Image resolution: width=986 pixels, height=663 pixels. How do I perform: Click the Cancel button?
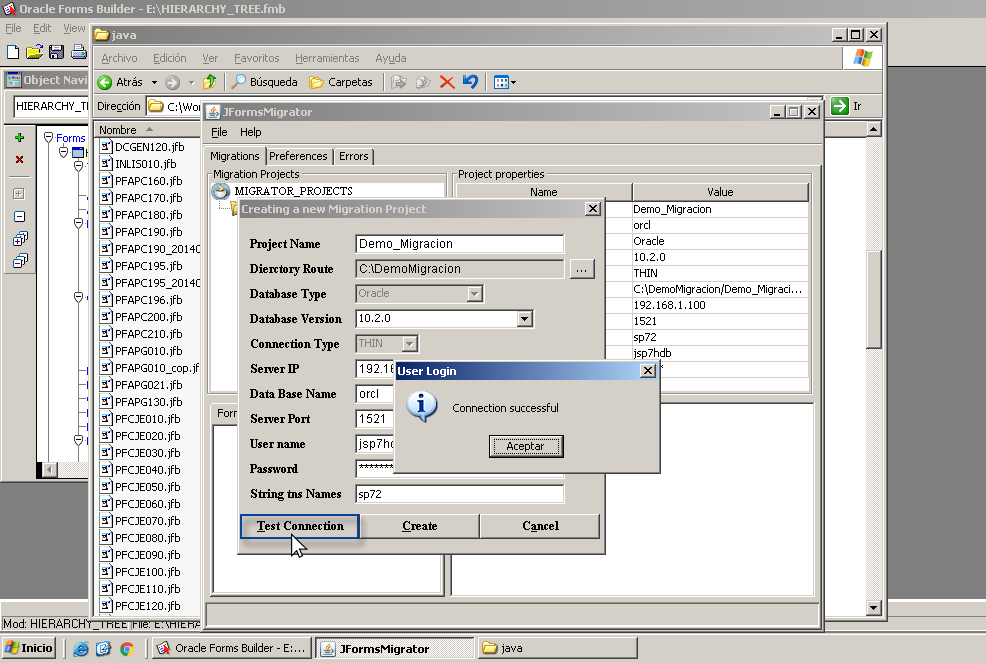pos(540,526)
